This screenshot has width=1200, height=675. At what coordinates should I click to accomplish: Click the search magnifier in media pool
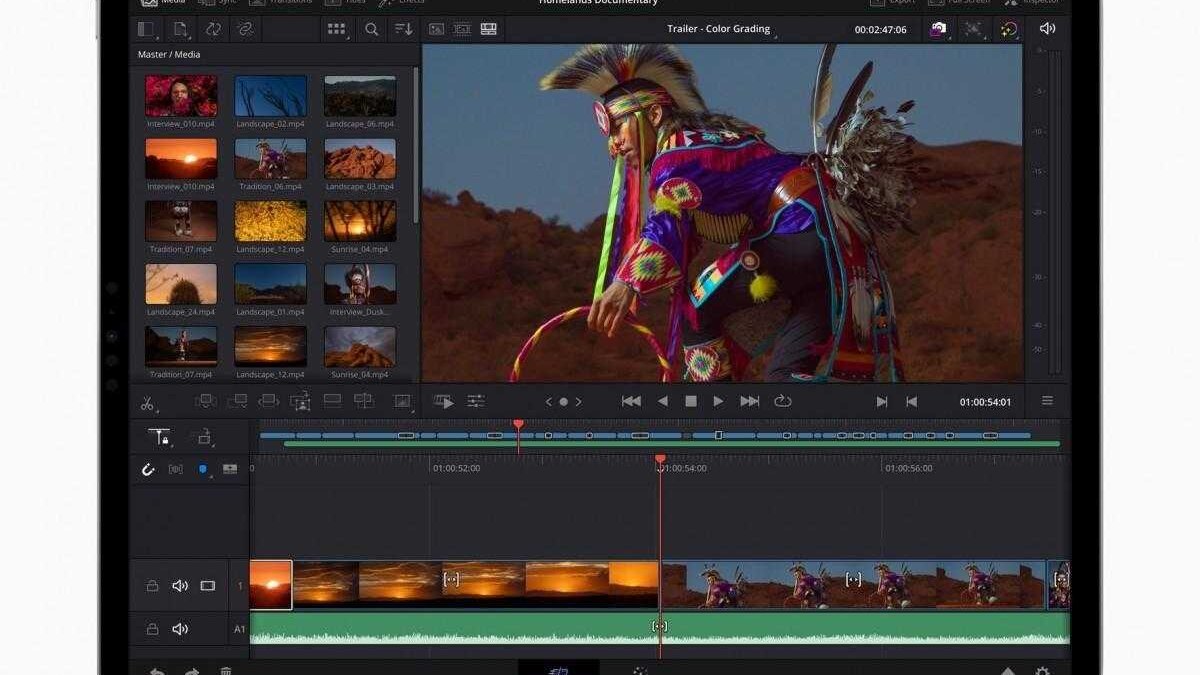(371, 30)
